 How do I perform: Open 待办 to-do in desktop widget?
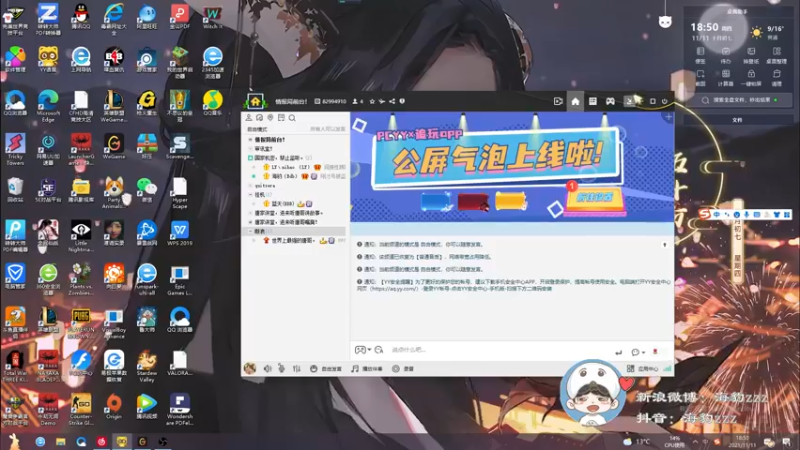click(x=726, y=55)
